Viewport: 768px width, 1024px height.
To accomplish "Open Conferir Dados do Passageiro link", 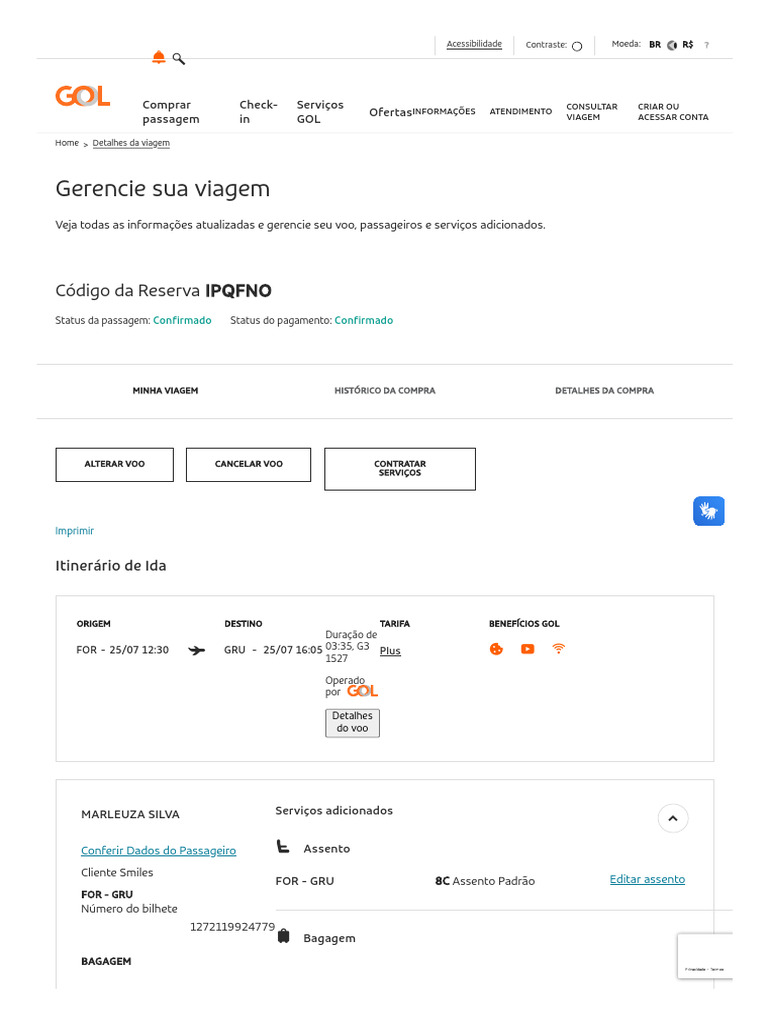I will [158, 851].
